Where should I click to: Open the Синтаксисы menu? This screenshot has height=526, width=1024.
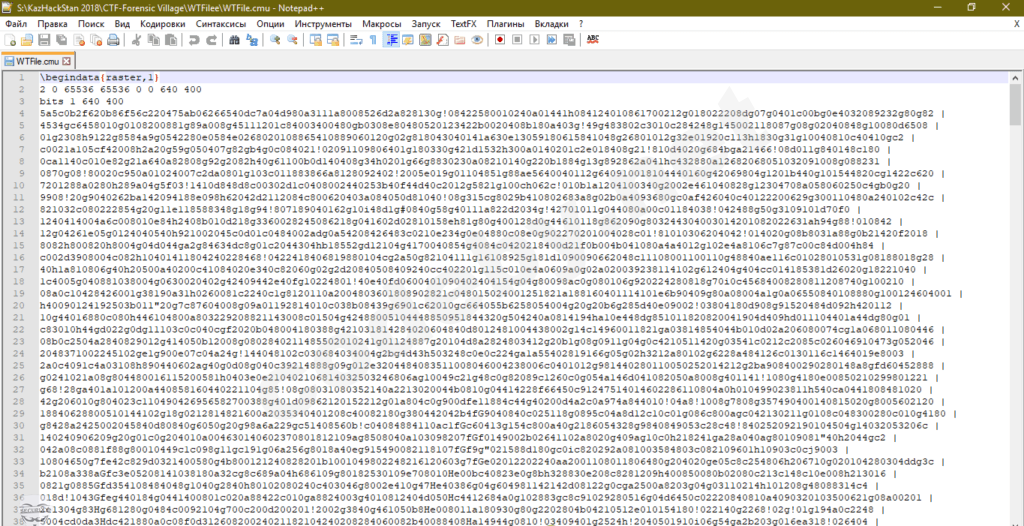pyautogui.click(x=221, y=24)
